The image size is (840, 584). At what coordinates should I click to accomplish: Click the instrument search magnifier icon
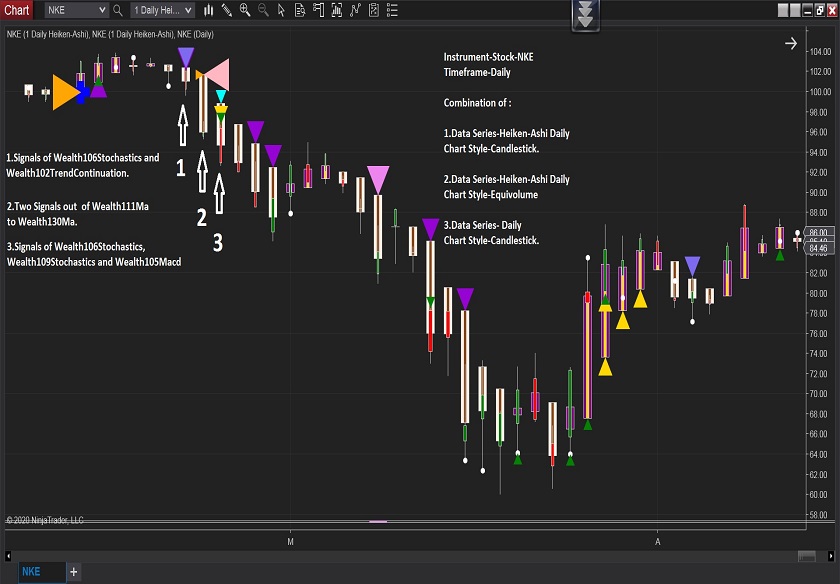118,10
